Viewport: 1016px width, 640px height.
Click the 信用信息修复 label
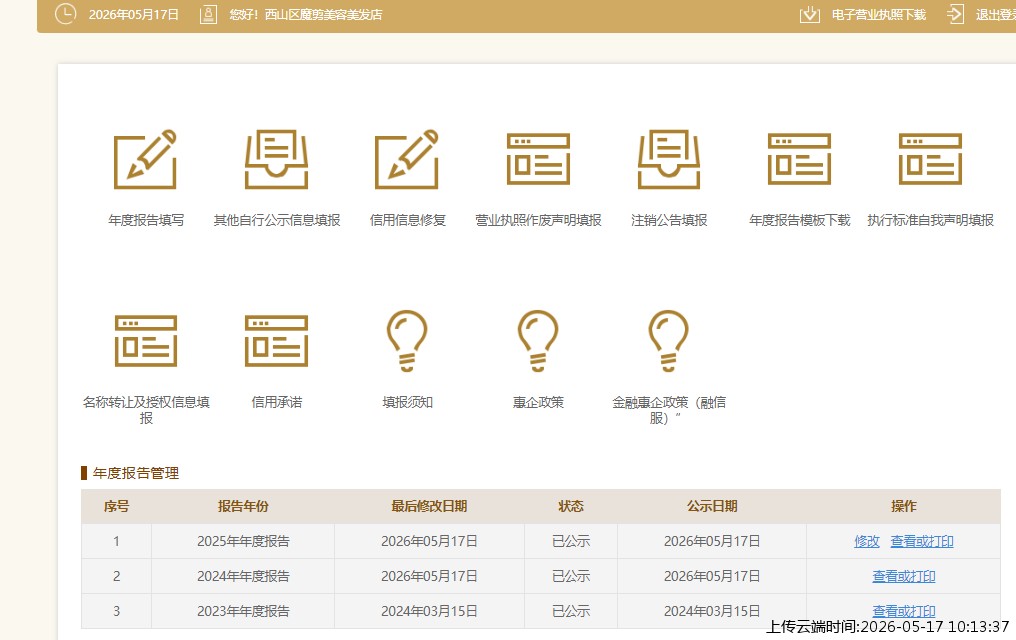408,220
